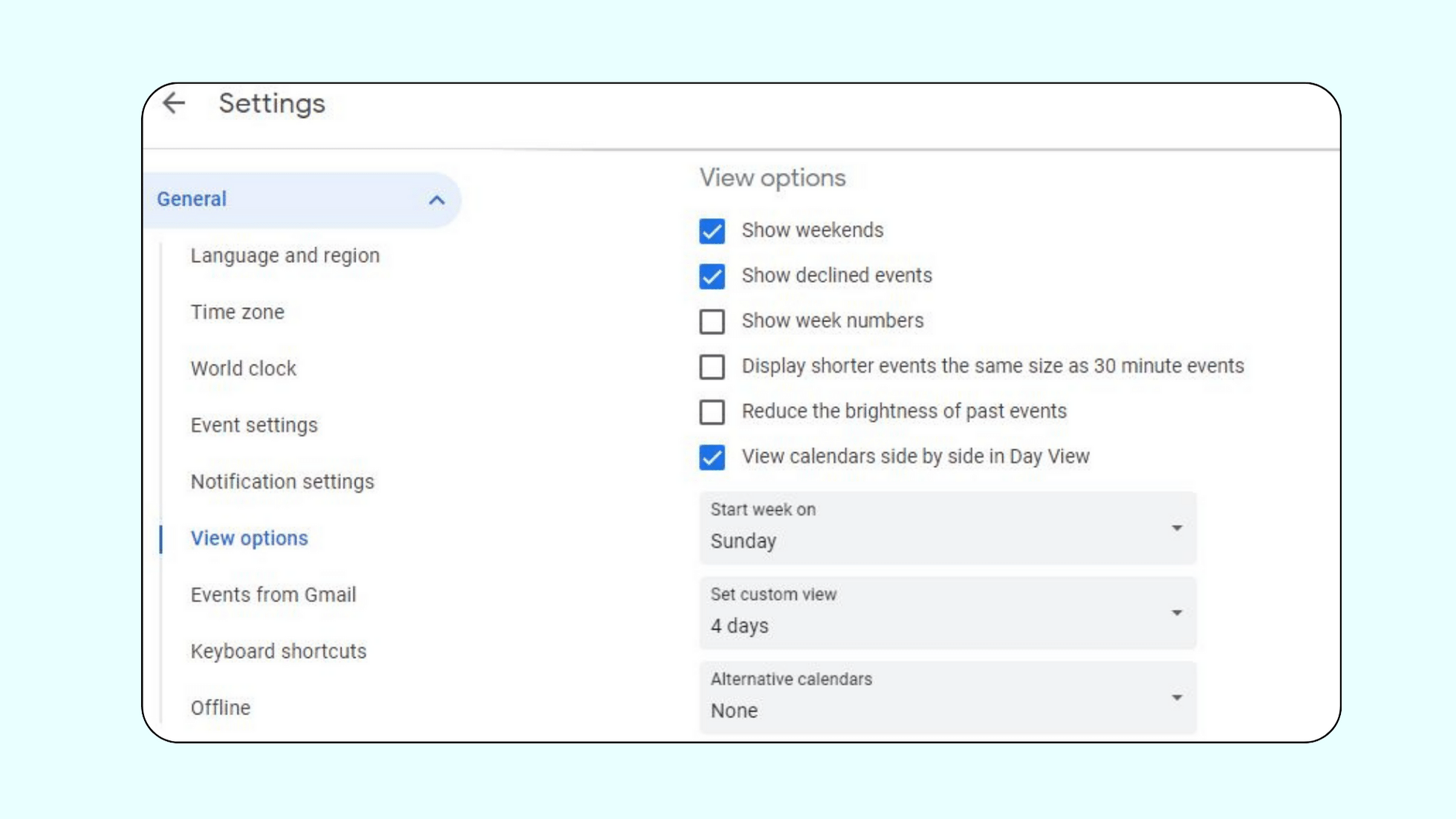Image resolution: width=1456 pixels, height=819 pixels.
Task: Open Time zone settings section
Action: (x=237, y=312)
